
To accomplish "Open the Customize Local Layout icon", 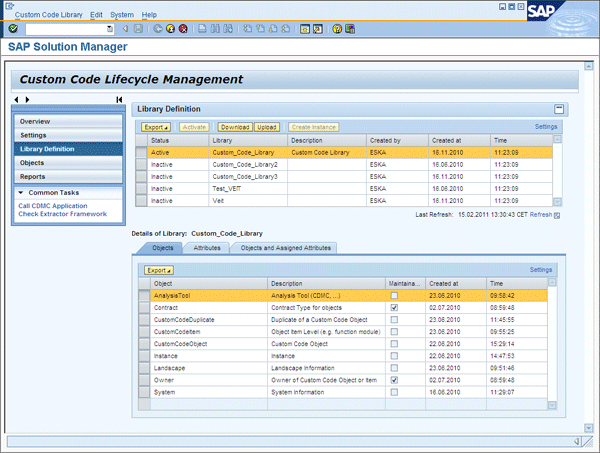I will (x=350, y=29).
